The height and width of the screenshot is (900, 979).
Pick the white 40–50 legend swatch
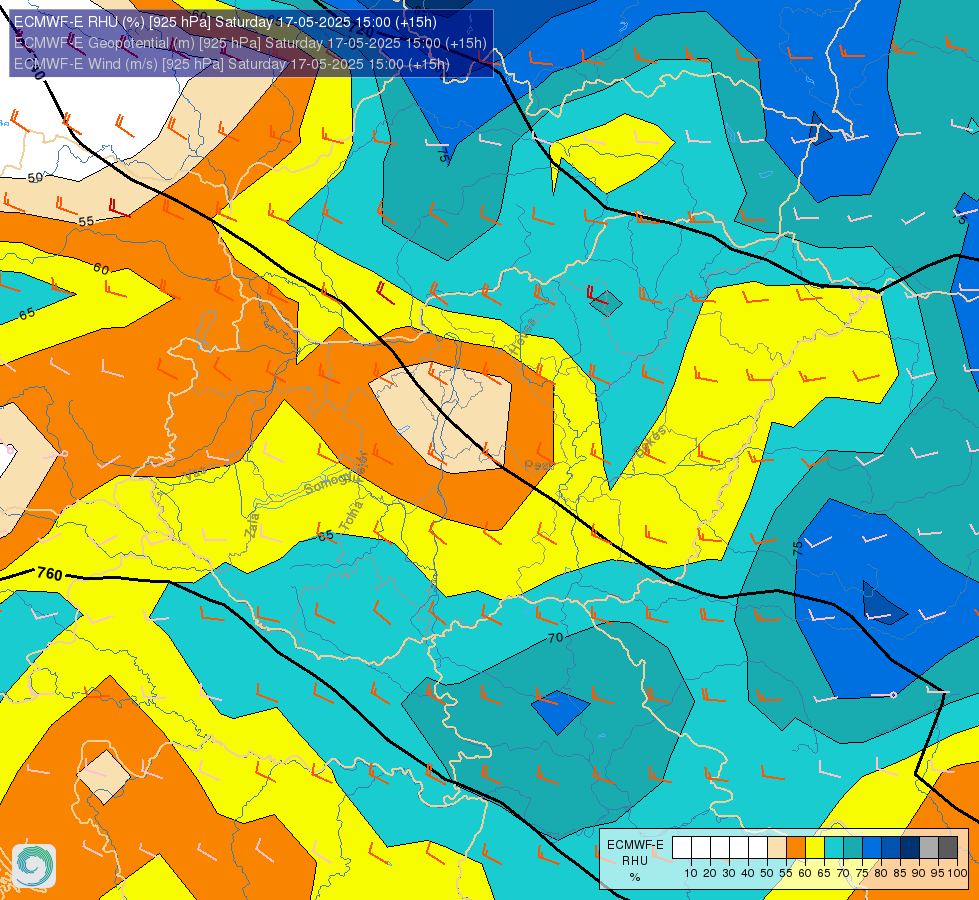758,848
